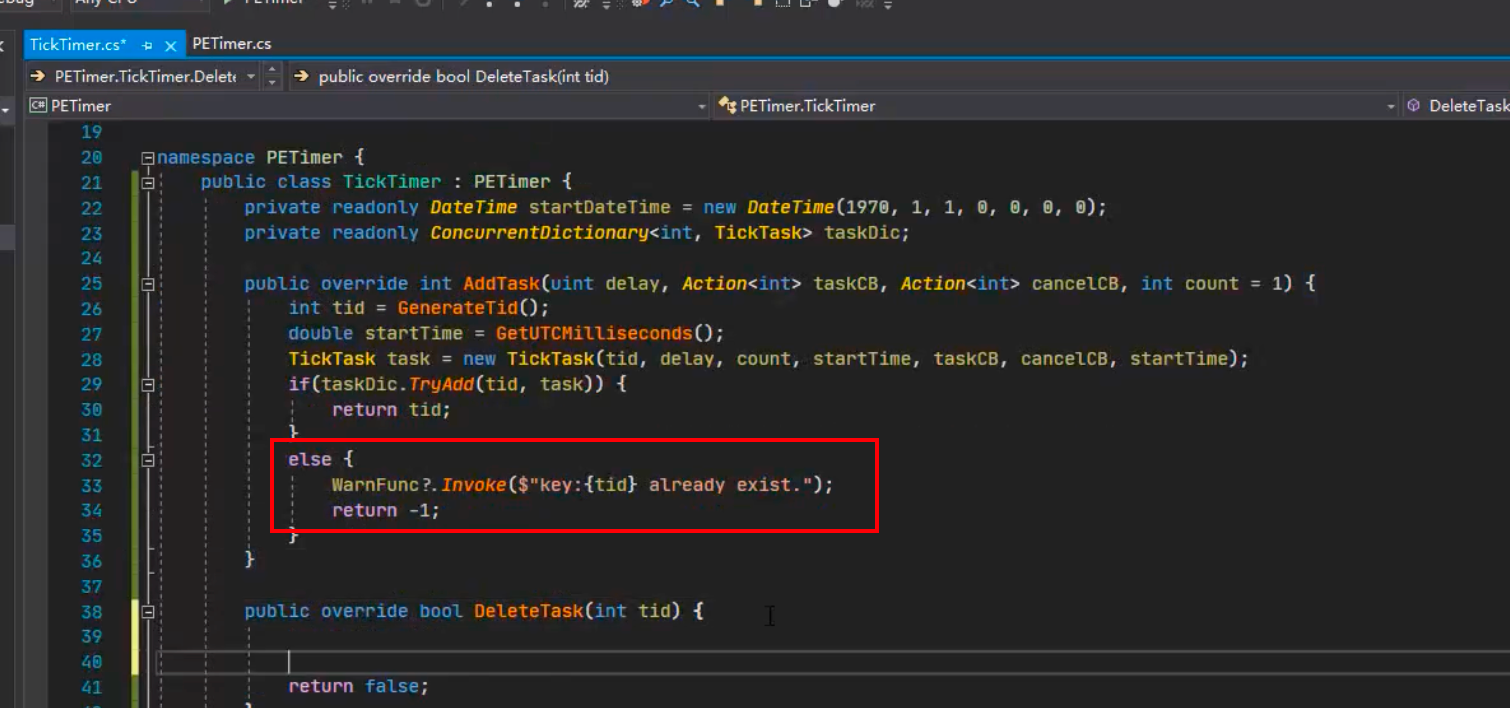Image resolution: width=1510 pixels, height=708 pixels.
Task: Click the 'return -1;' statement
Action: click(386, 510)
